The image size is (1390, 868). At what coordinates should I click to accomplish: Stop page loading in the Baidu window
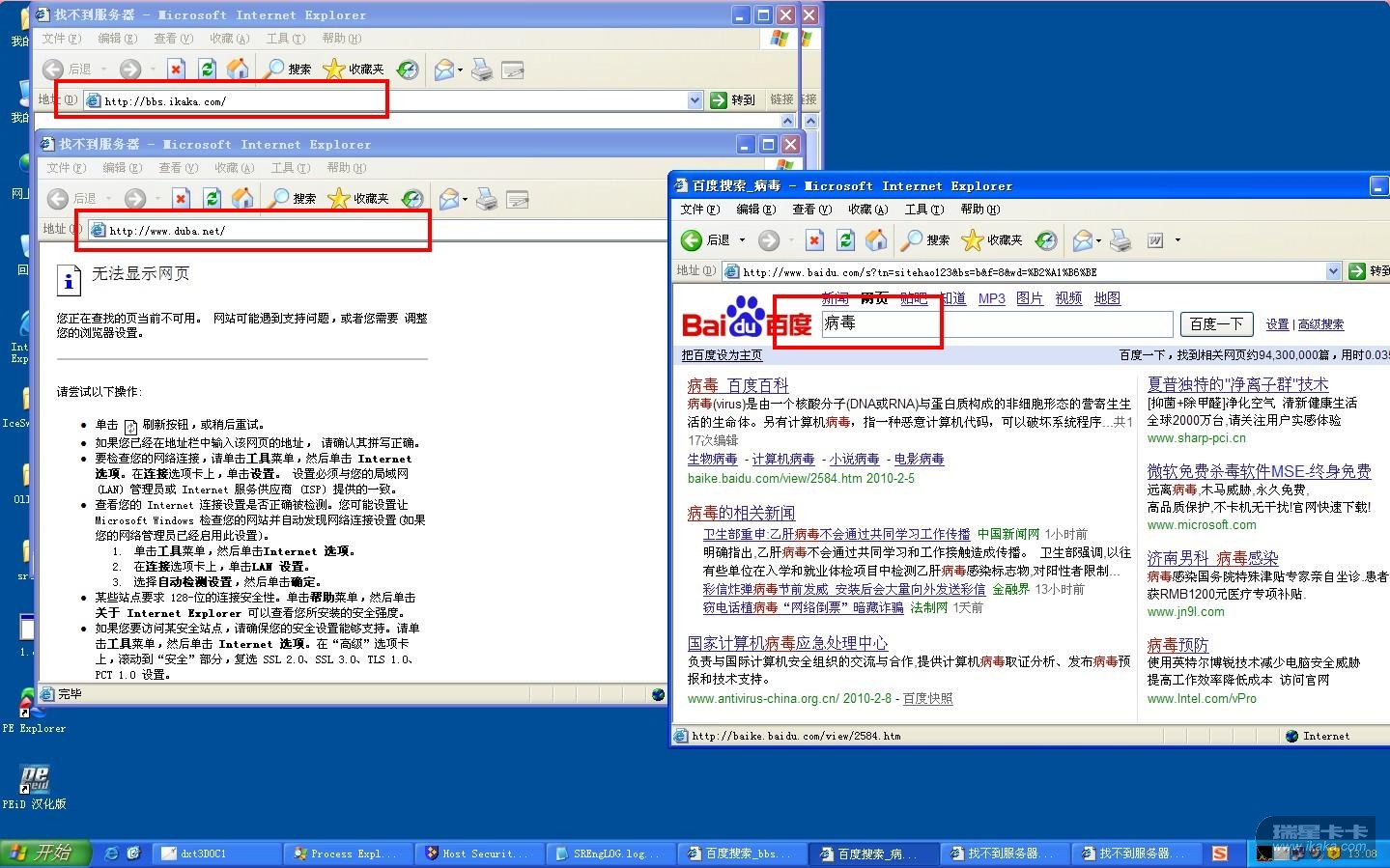pos(814,240)
